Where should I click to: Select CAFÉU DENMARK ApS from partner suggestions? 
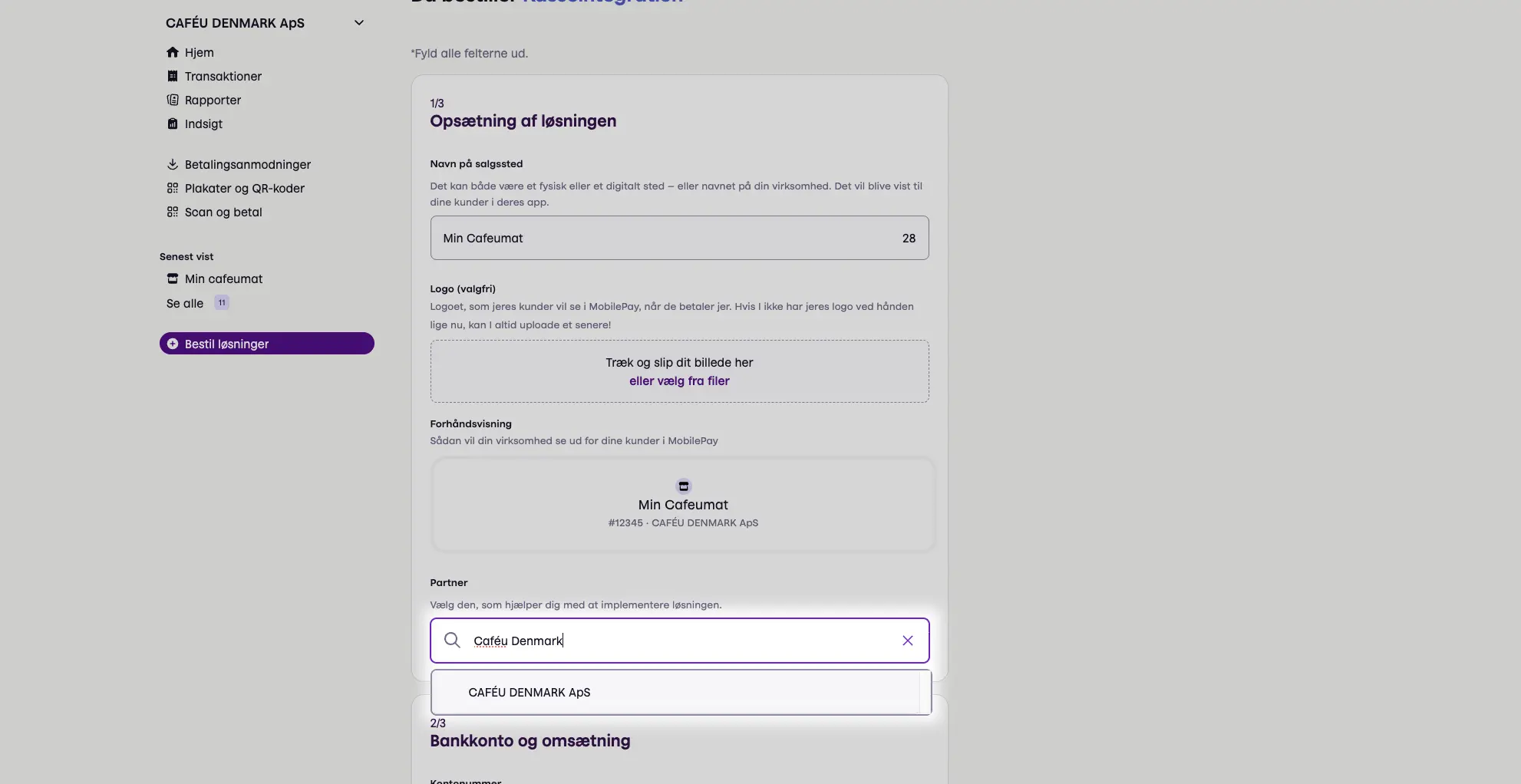[x=530, y=692]
